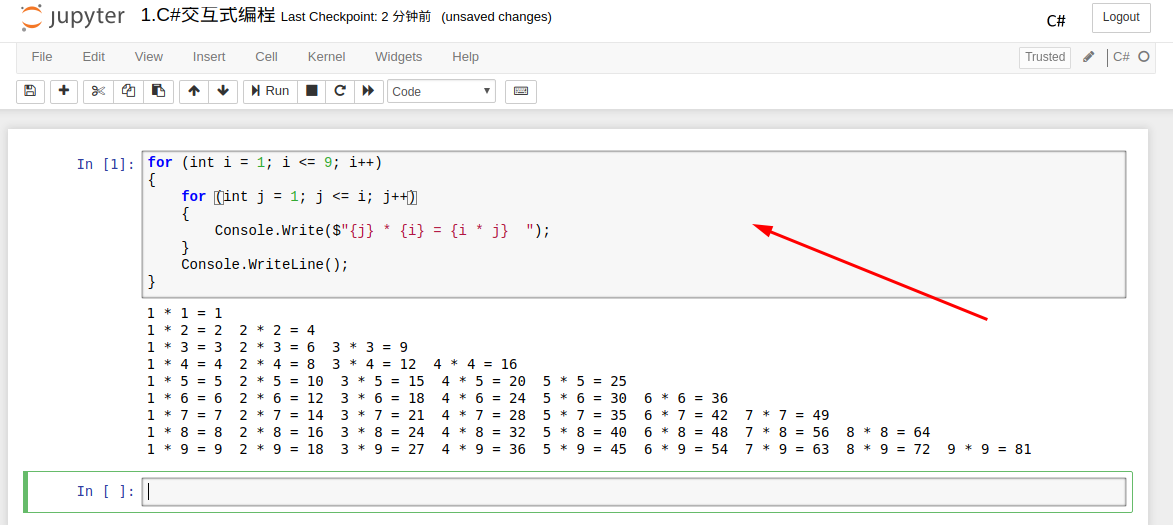The width and height of the screenshot is (1173, 525).
Task: Paste cells below icon
Action: [x=159, y=91]
